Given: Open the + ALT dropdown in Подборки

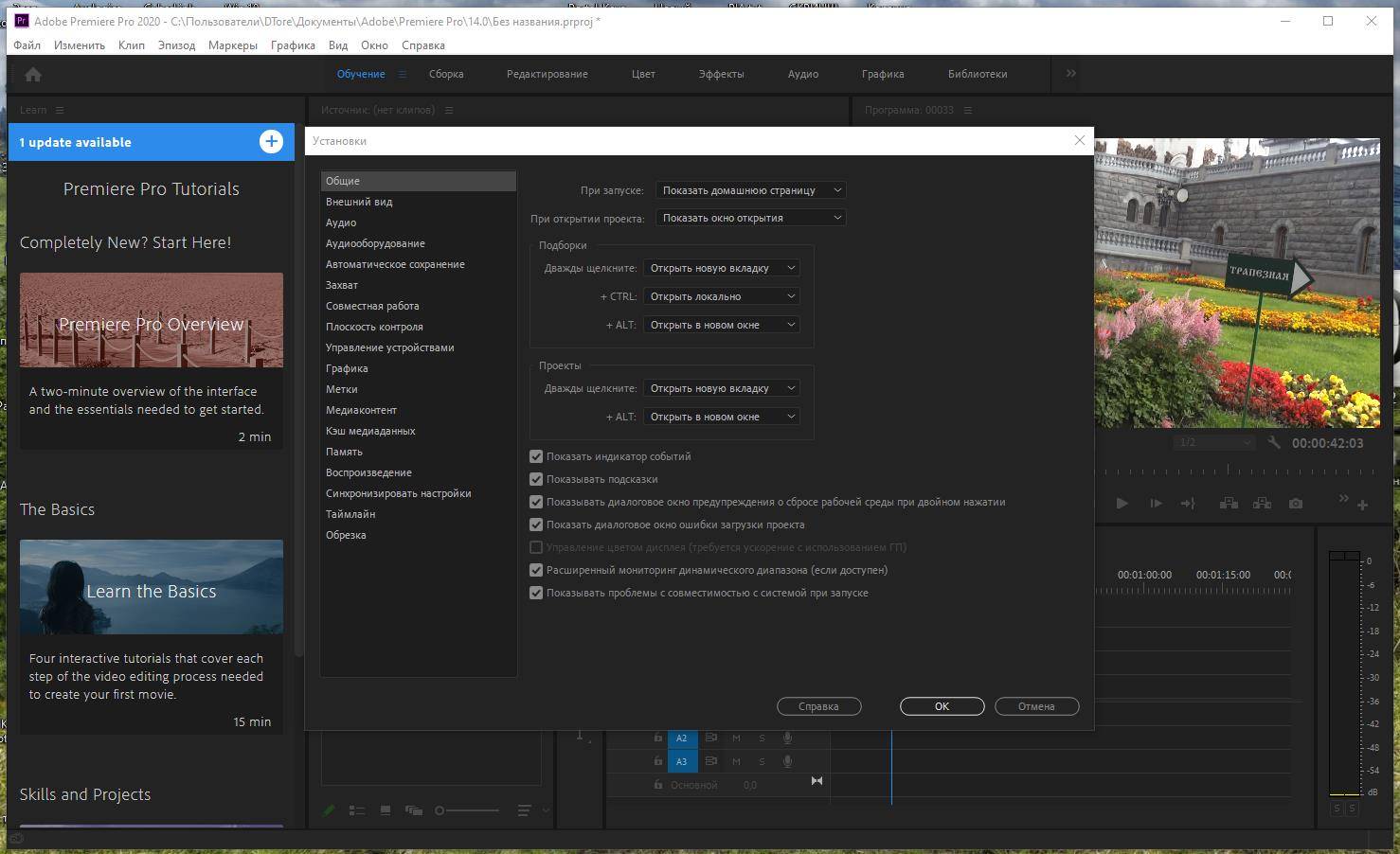Looking at the screenshot, I should (x=722, y=325).
